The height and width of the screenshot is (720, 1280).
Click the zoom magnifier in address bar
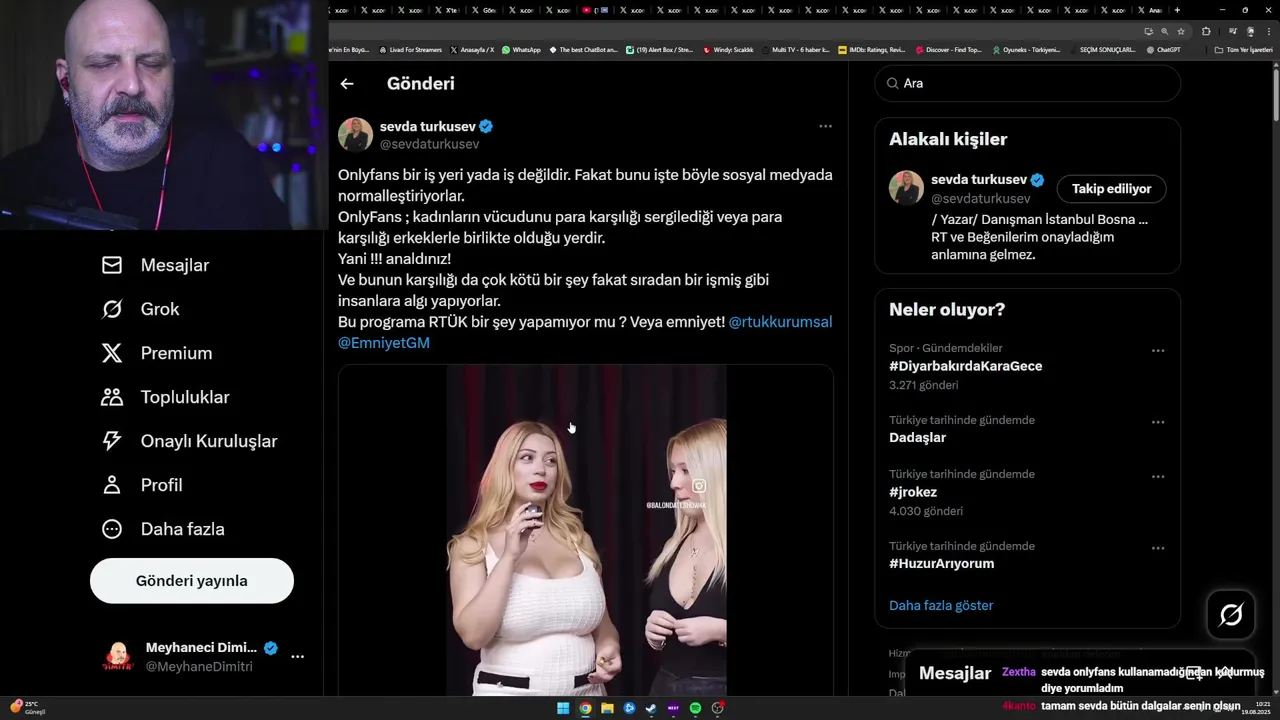point(1164,31)
